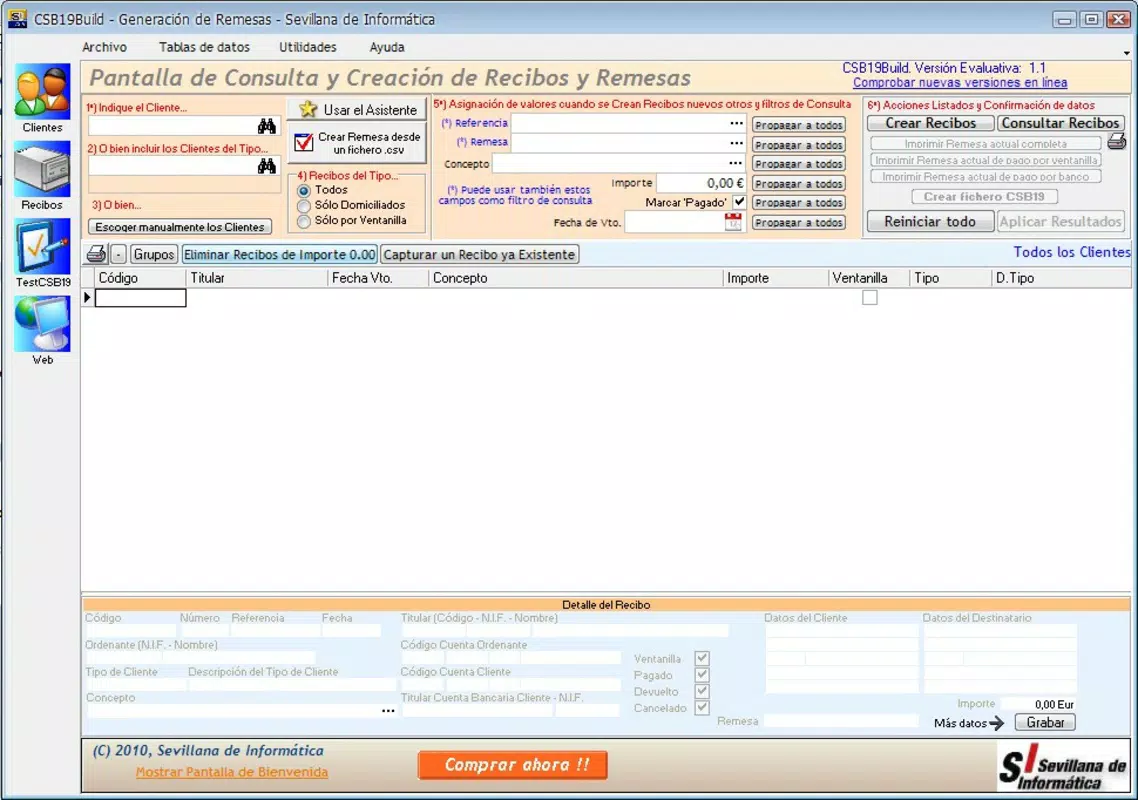Screen dimensions: 1138x800
Task: Toggle 'Crear Remesa desde un fichero .csv' checkbox
Action: click(x=303, y=142)
